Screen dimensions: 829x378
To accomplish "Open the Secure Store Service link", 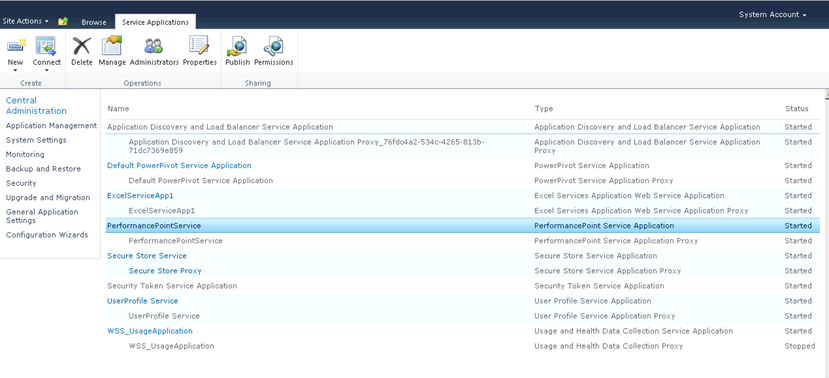I will tap(147, 256).
